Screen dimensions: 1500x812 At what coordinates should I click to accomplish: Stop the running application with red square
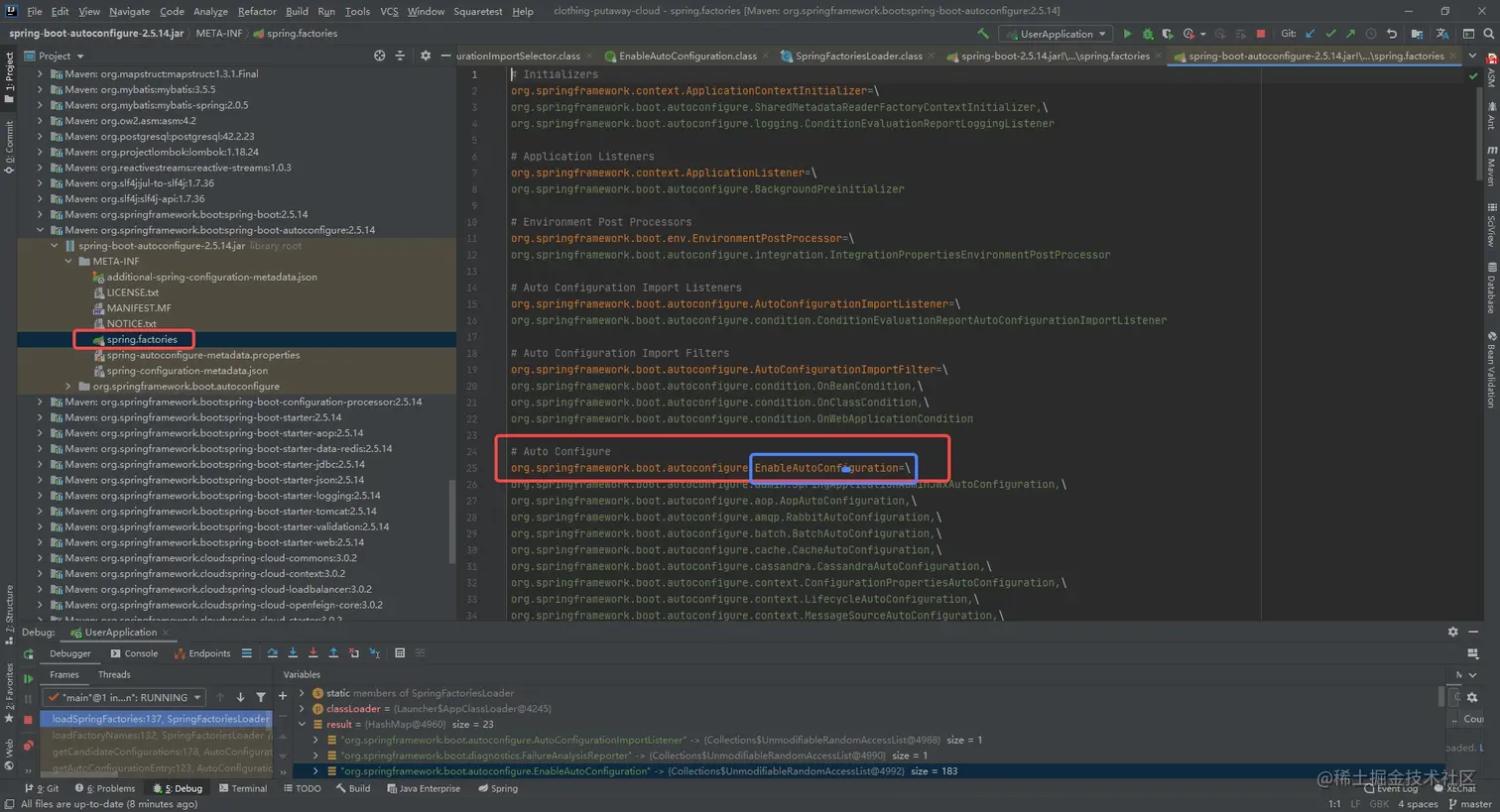tap(1261, 34)
